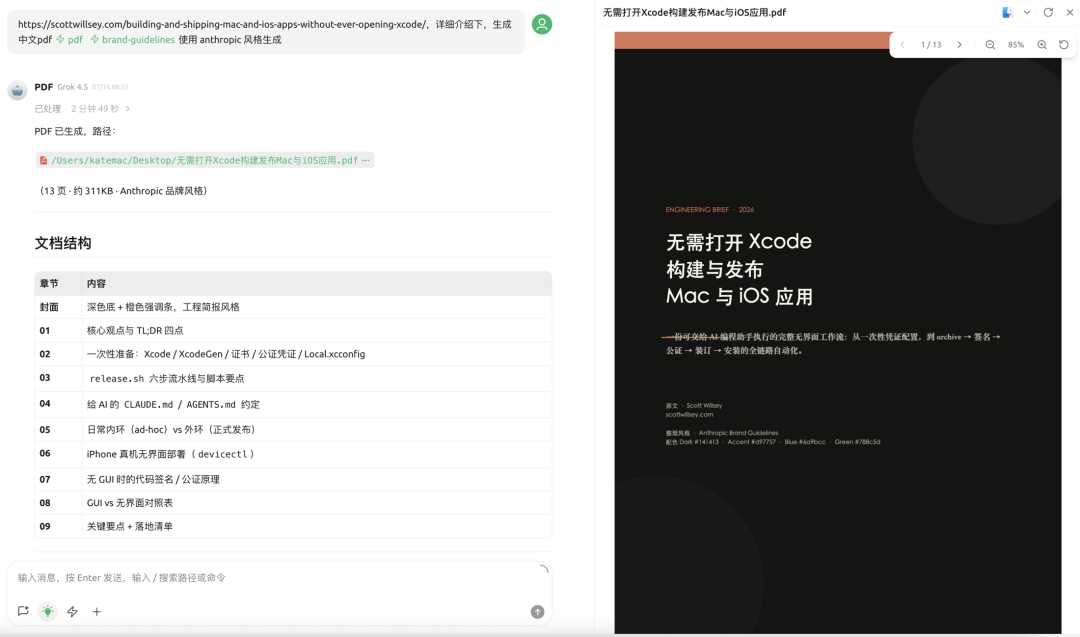Open the lightning bolt quick actions icon
The width and height of the screenshot is (1080, 637).
pos(72,611)
